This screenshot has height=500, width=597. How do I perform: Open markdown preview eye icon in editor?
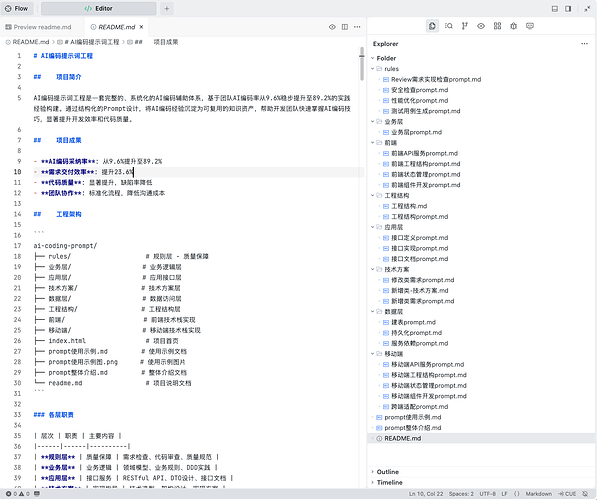point(332,27)
